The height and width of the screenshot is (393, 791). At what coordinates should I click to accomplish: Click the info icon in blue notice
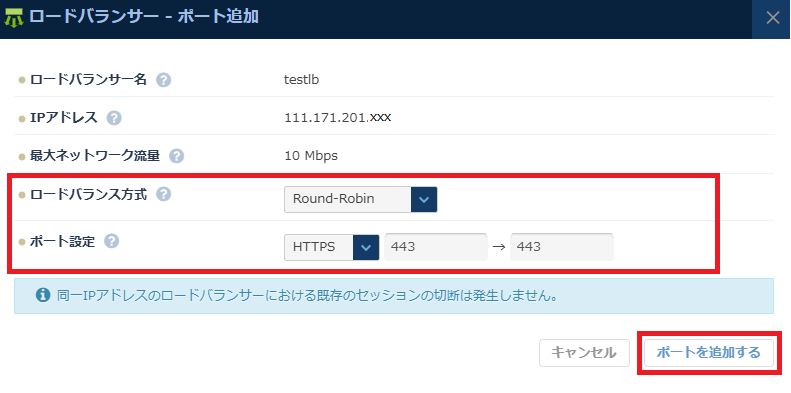43,295
